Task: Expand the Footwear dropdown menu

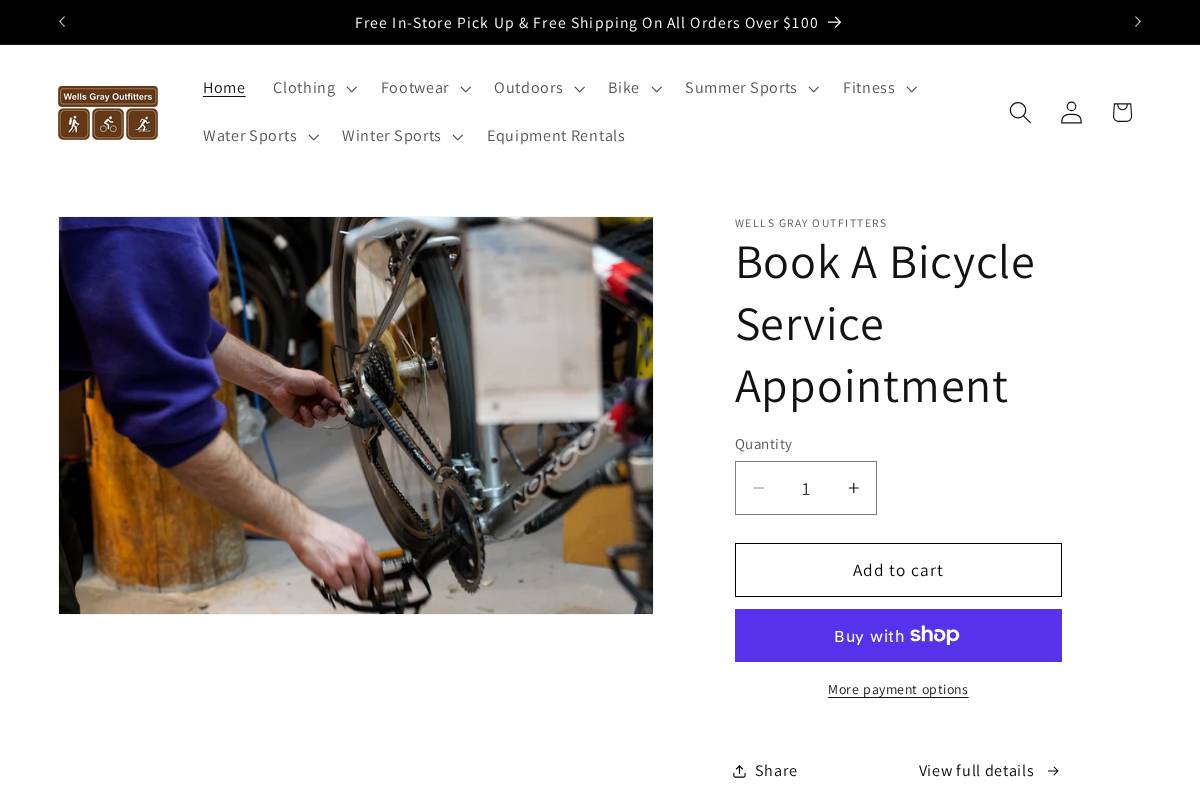Action: (x=425, y=88)
